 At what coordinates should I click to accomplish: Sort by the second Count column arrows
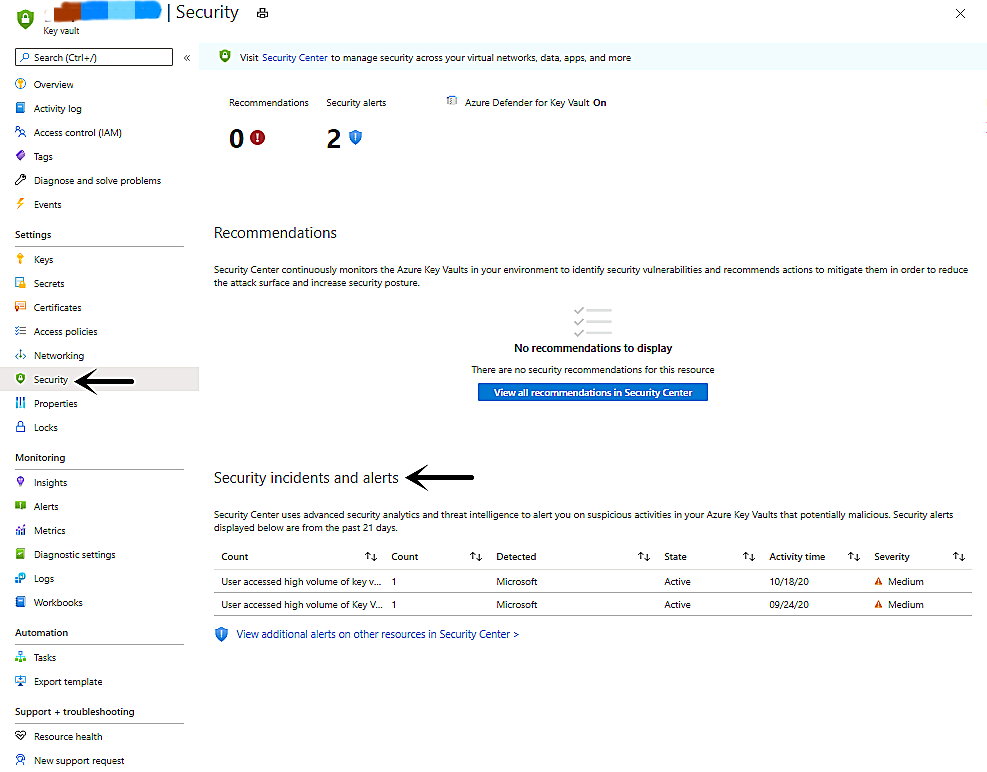476,557
